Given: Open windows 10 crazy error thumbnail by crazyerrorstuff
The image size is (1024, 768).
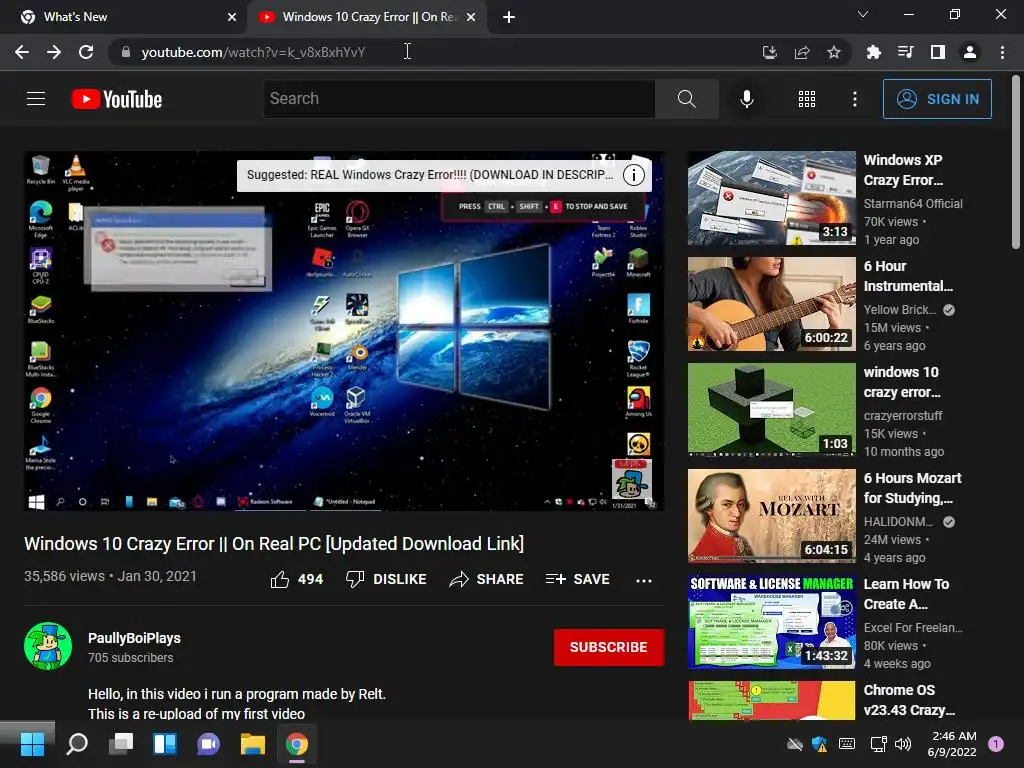Looking at the screenshot, I should click(771, 409).
